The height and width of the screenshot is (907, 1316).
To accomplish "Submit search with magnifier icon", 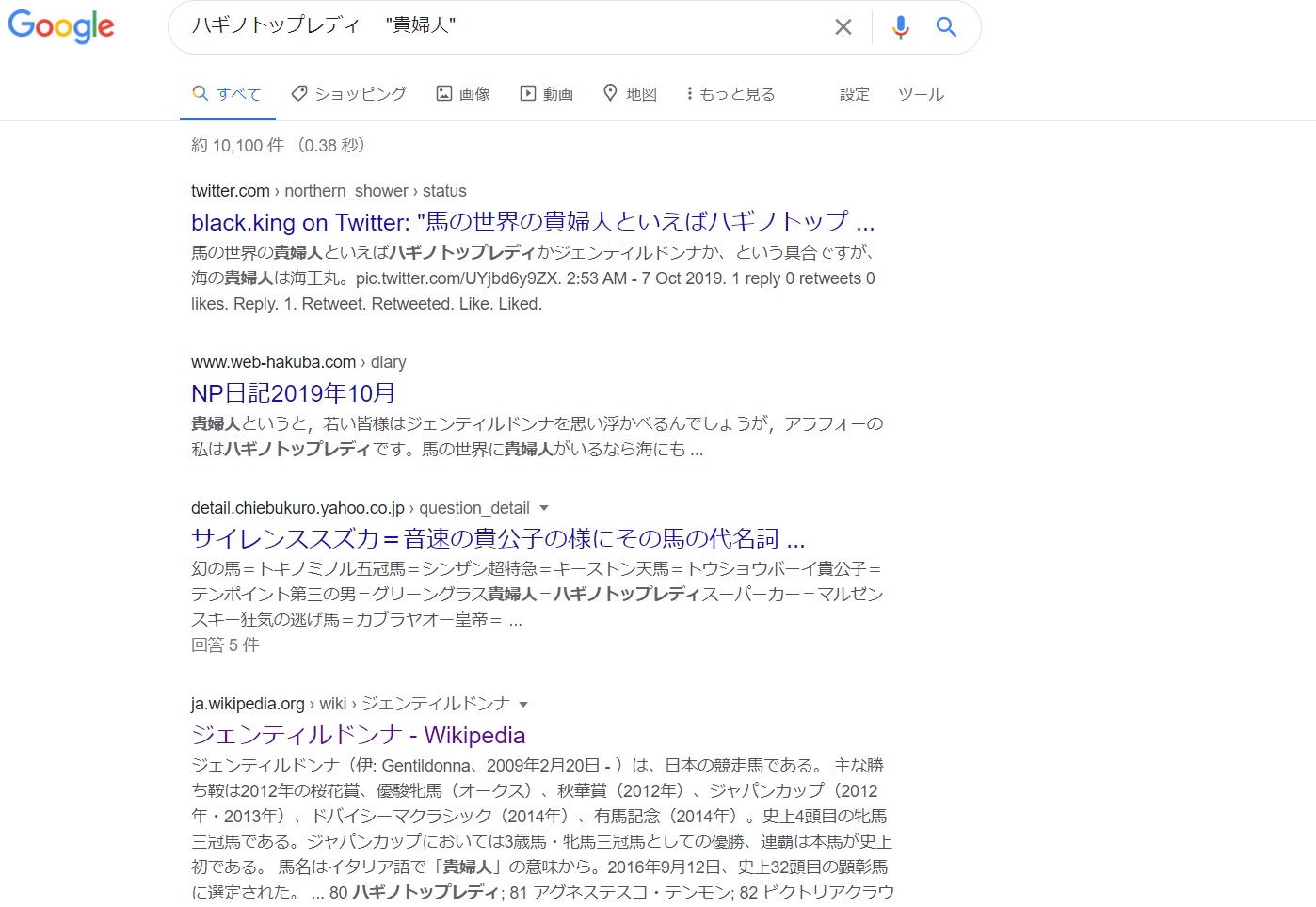I will pos(946,27).
